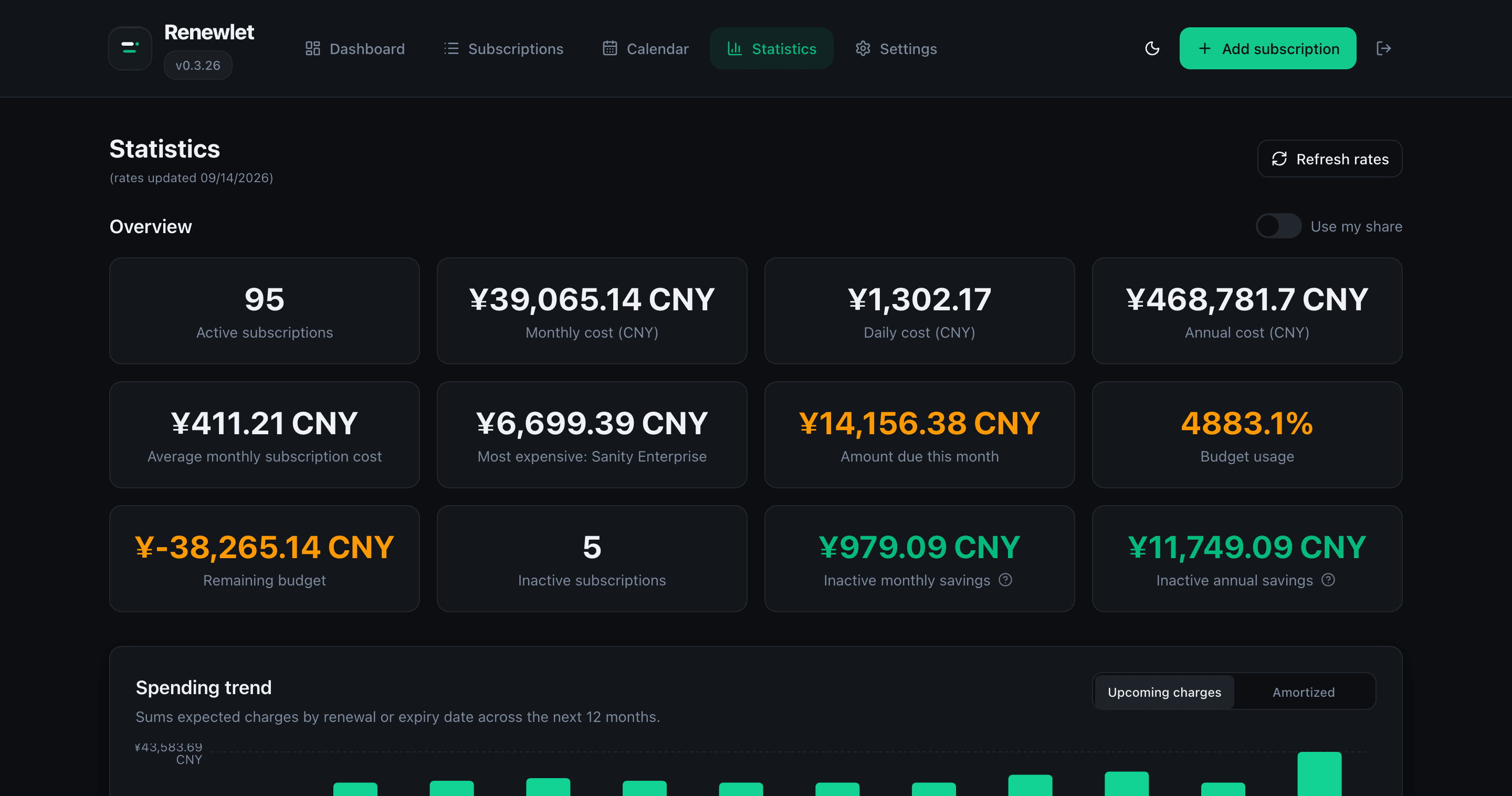The image size is (1512, 796).
Task: Click Add subscription button
Action: tap(1267, 48)
